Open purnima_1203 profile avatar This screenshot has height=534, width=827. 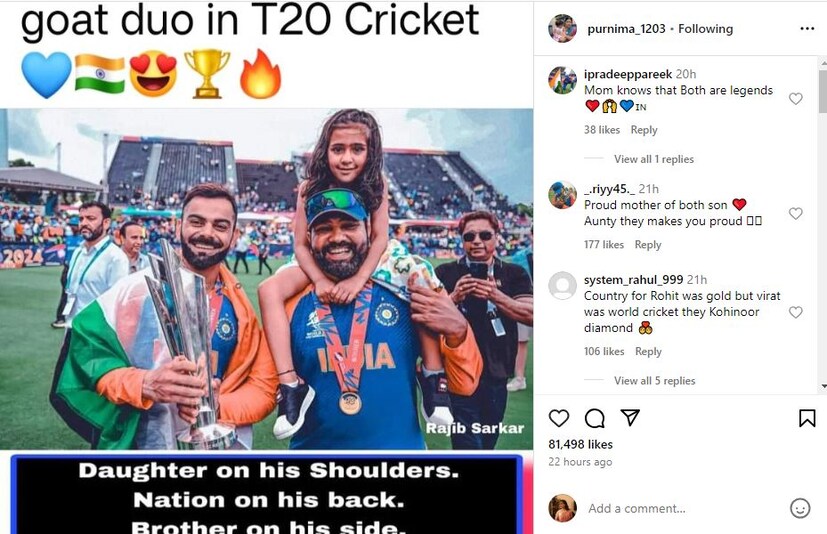pyautogui.click(x=562, y=28)
